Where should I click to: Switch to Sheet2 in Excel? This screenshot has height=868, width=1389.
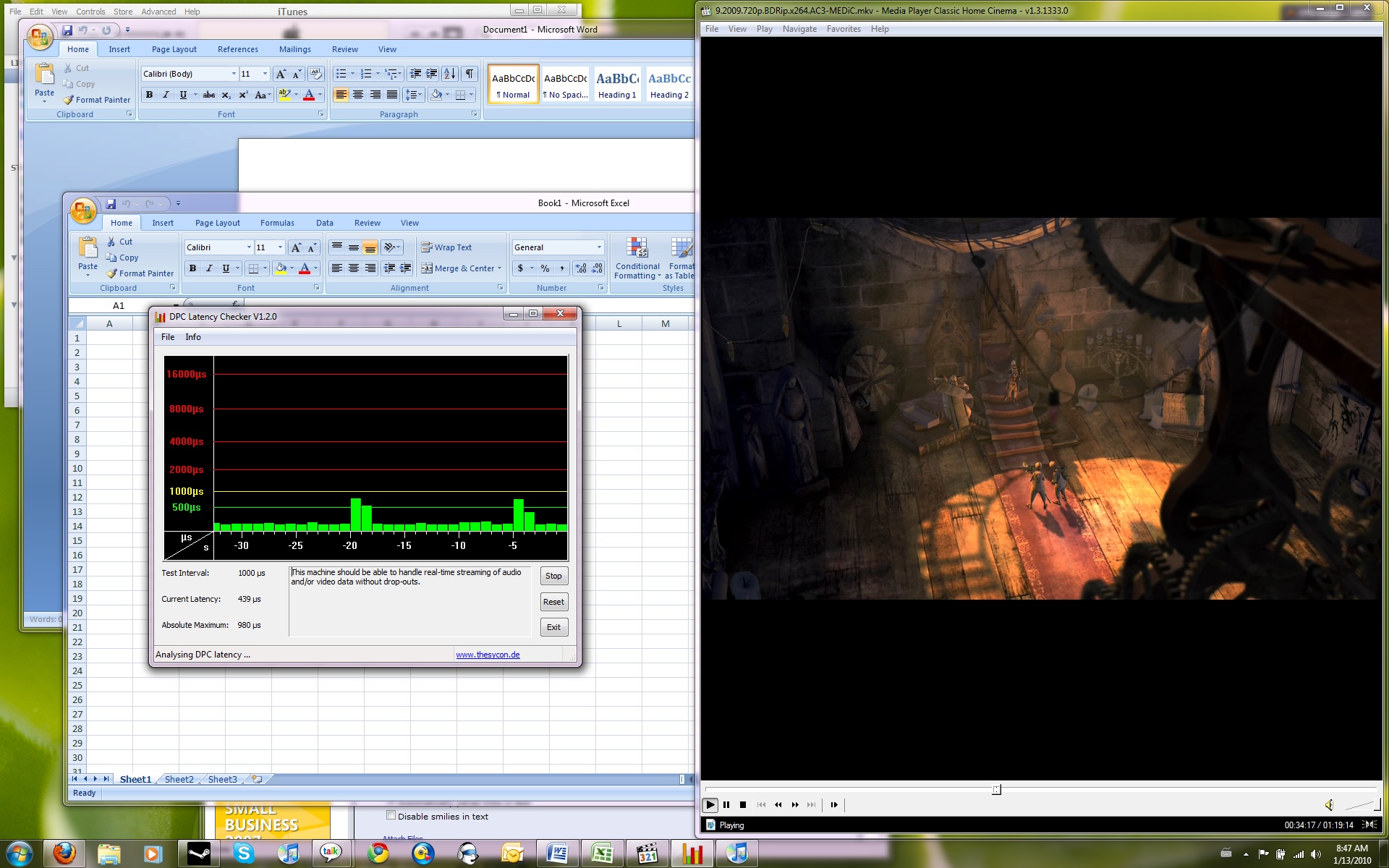coord(179,779)
